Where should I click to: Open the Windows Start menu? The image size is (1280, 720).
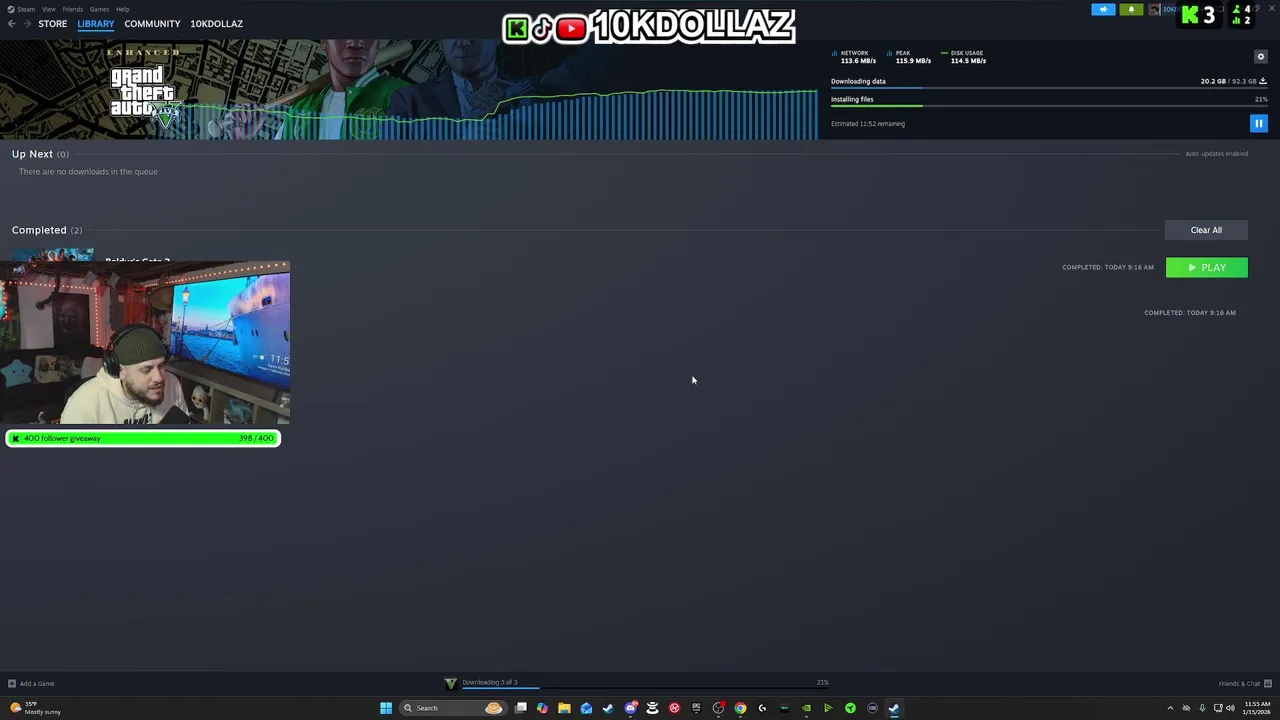click(386, 708)
